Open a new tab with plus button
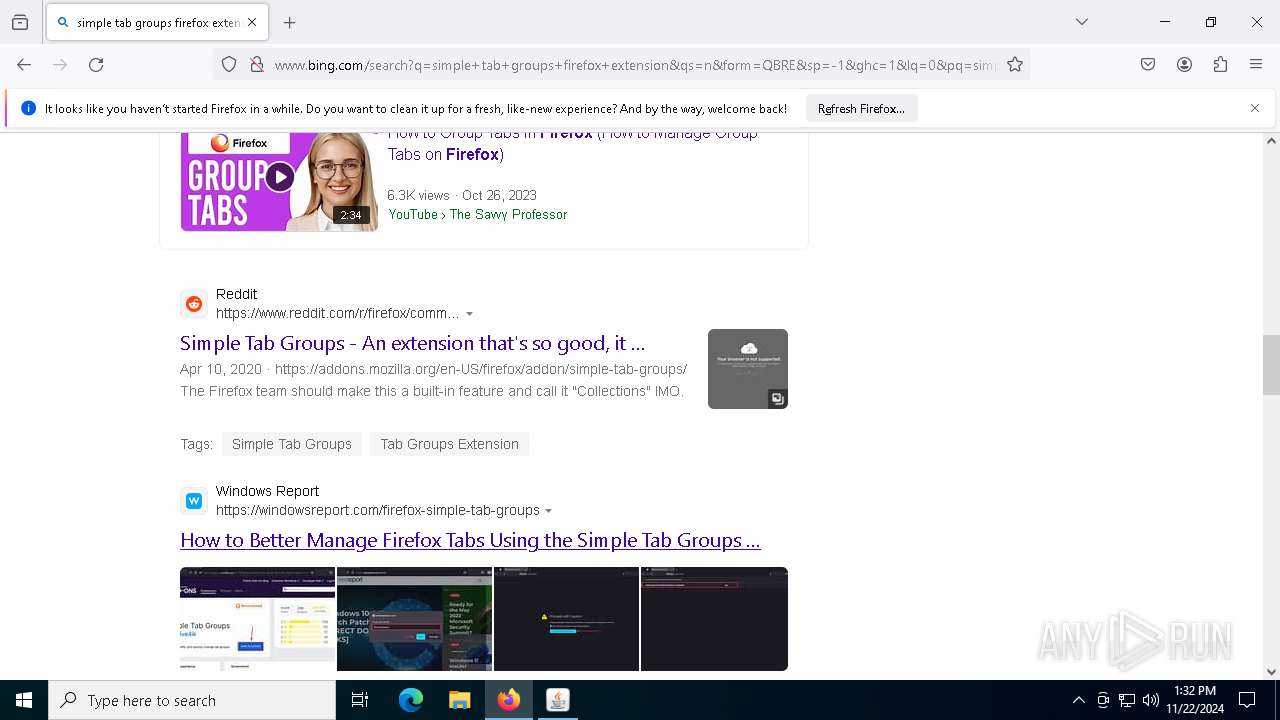1280x720 pixels. click(290, 22)
